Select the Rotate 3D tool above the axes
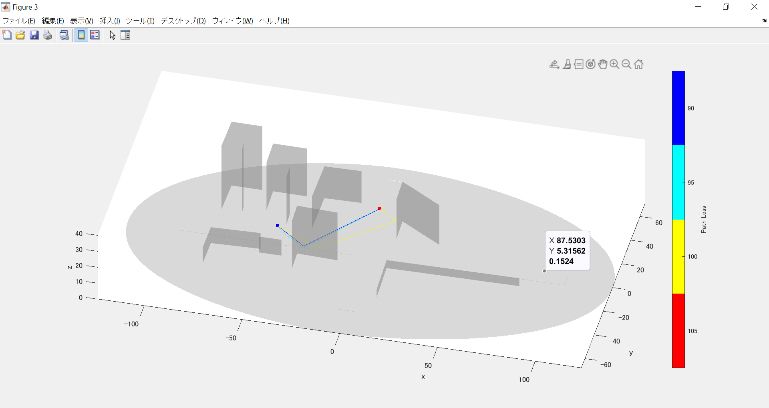The image size is (769, 408). click(x=591, y=64)
